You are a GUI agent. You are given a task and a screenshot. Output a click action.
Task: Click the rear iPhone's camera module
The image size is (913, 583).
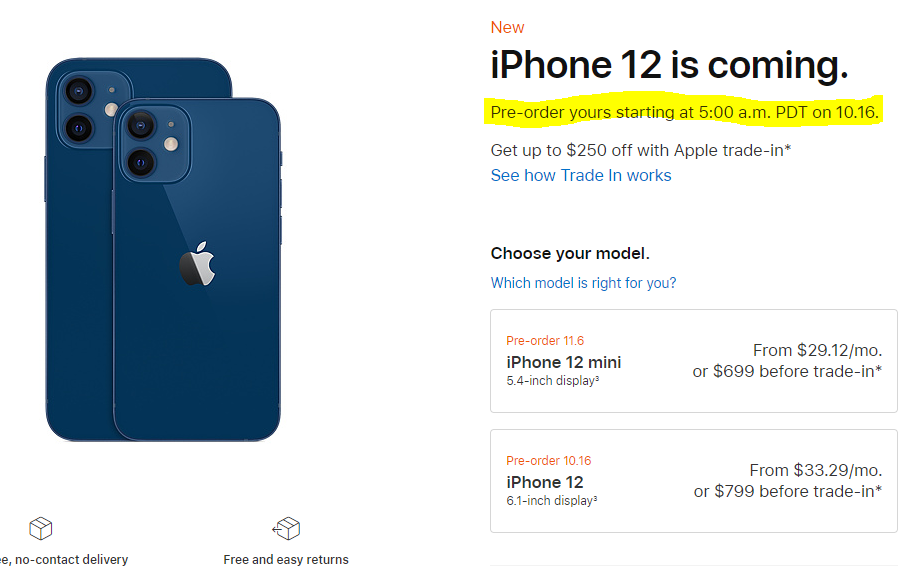(87, 109)
